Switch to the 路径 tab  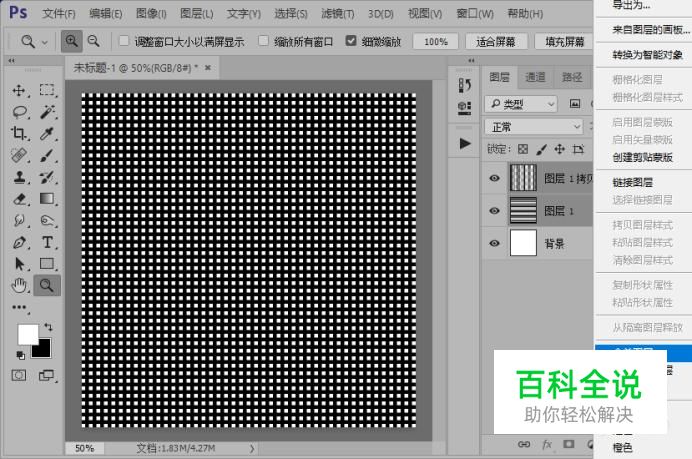coord(572,77)
